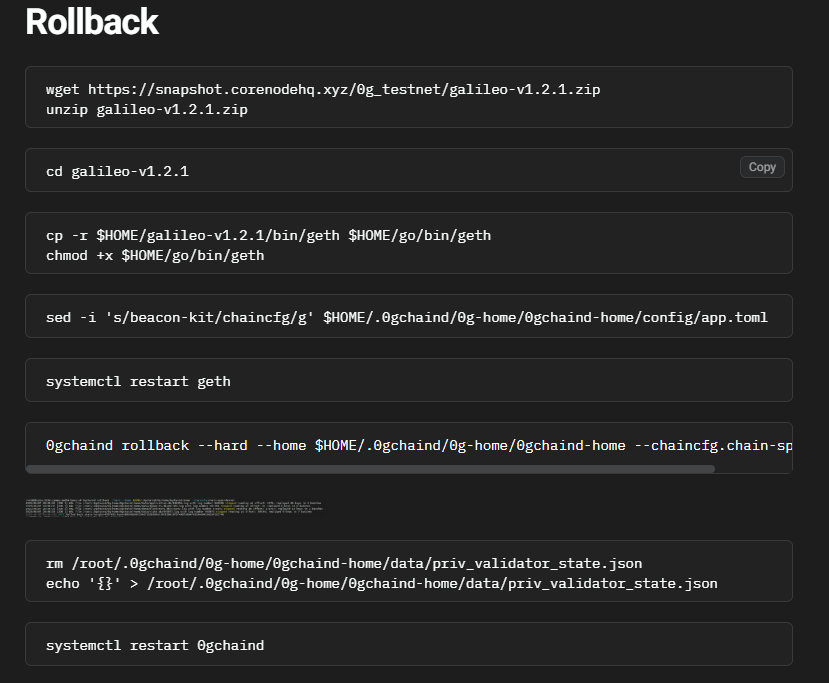Click the '0gchaind rollback --hard' command line
The width and height of the screenshot is (829, 683).
(x=419, y=445)
